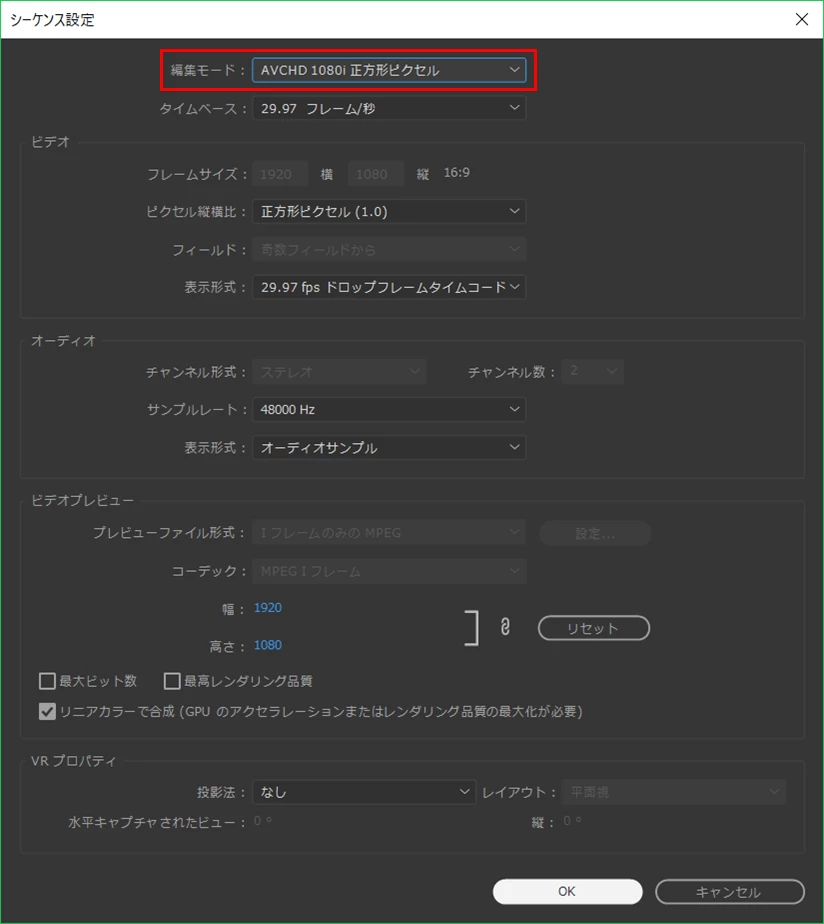Click the OK button
The height and width of the screenshot is (924, 824).
pos(567,892)
